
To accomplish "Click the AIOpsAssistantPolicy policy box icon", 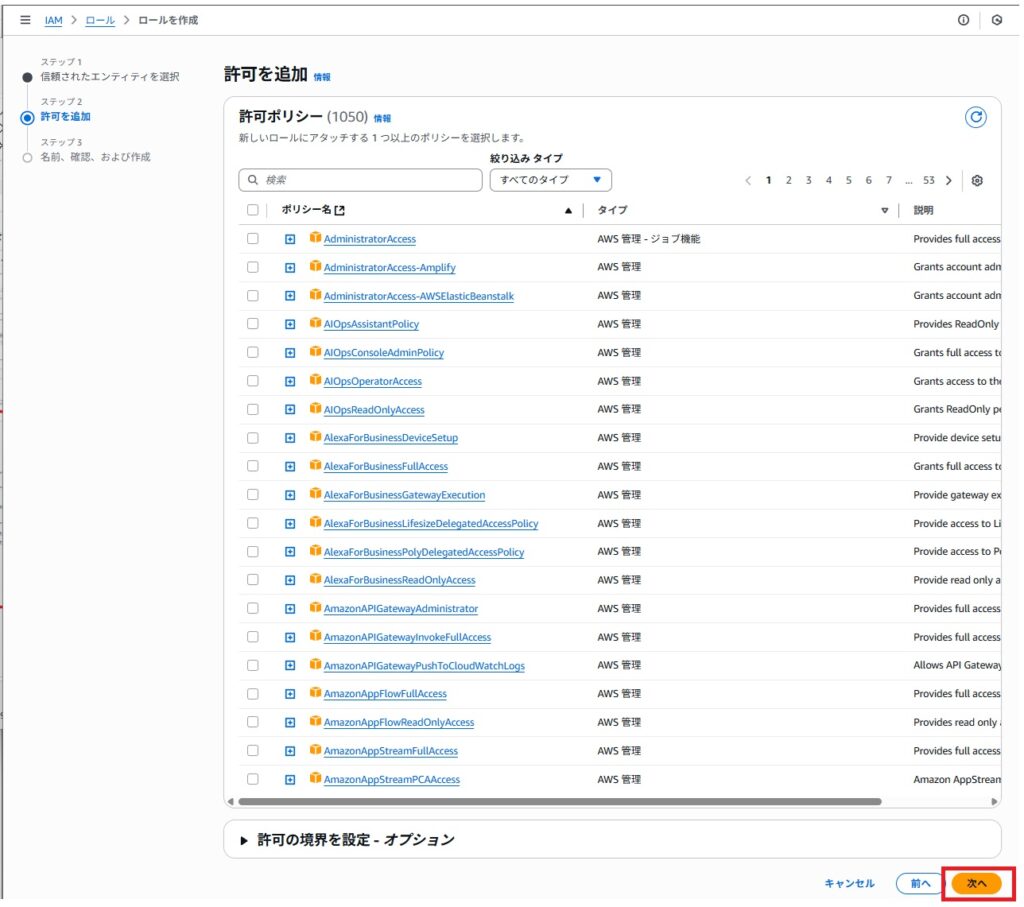I will (x=315, y=323).
